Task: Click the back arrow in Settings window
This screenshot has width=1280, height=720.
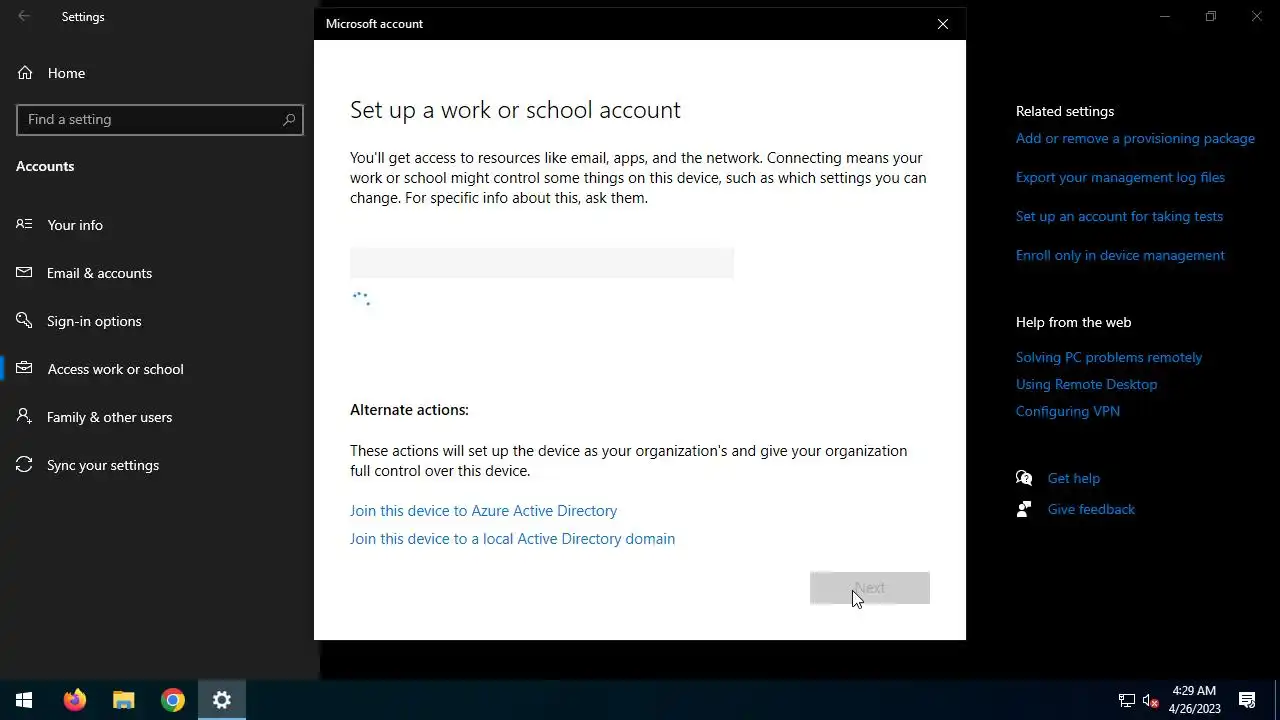Action: (x=24, y=16)
